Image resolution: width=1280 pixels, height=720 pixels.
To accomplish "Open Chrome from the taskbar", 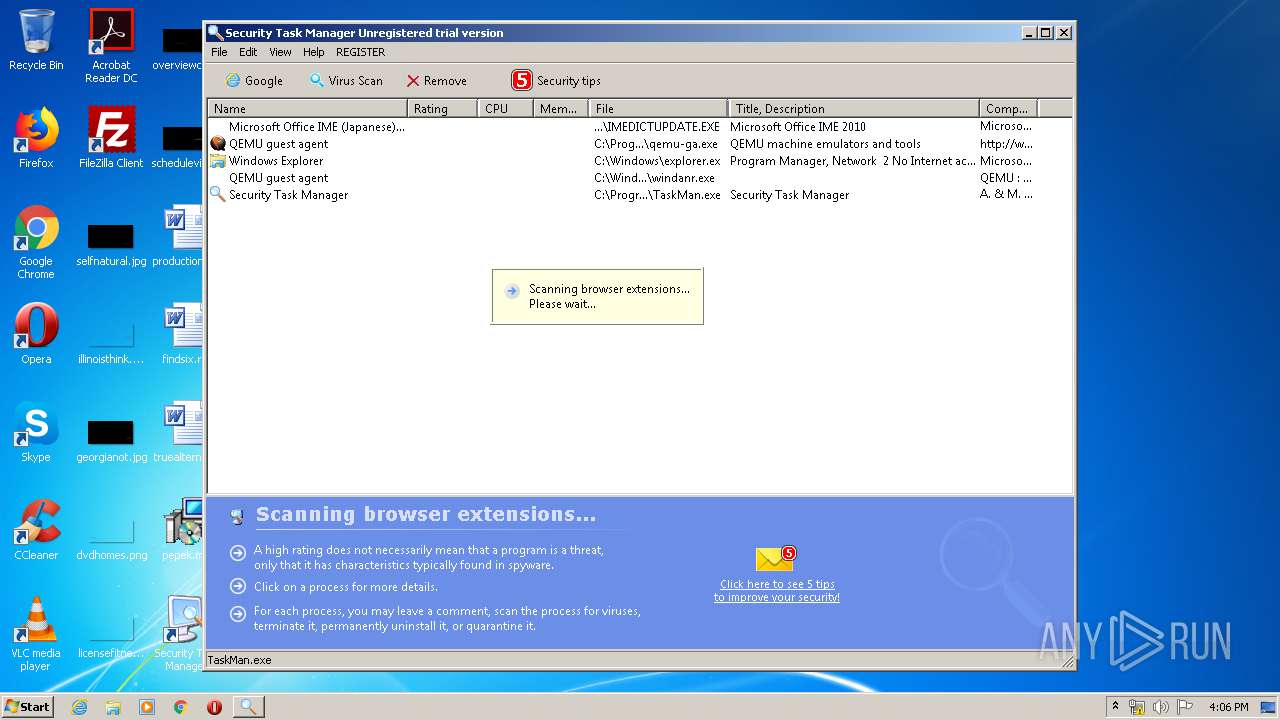I will tap(181, 707).
